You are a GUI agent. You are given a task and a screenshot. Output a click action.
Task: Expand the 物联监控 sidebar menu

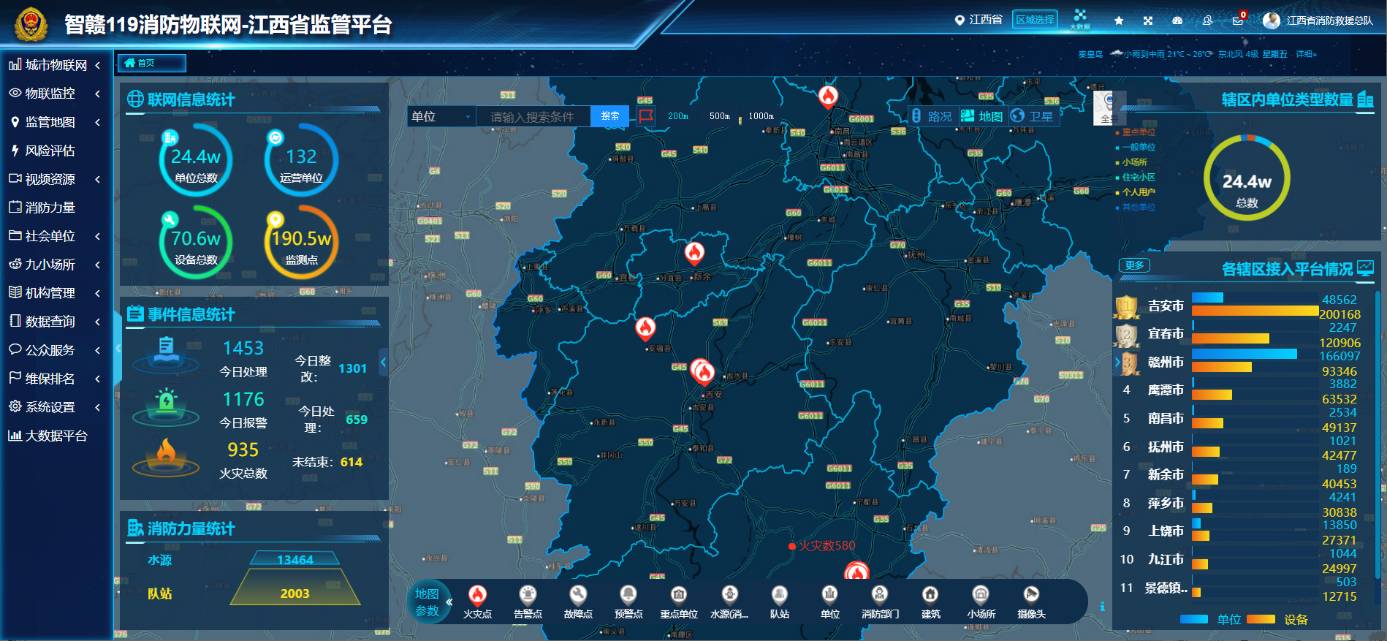[56, 94]
